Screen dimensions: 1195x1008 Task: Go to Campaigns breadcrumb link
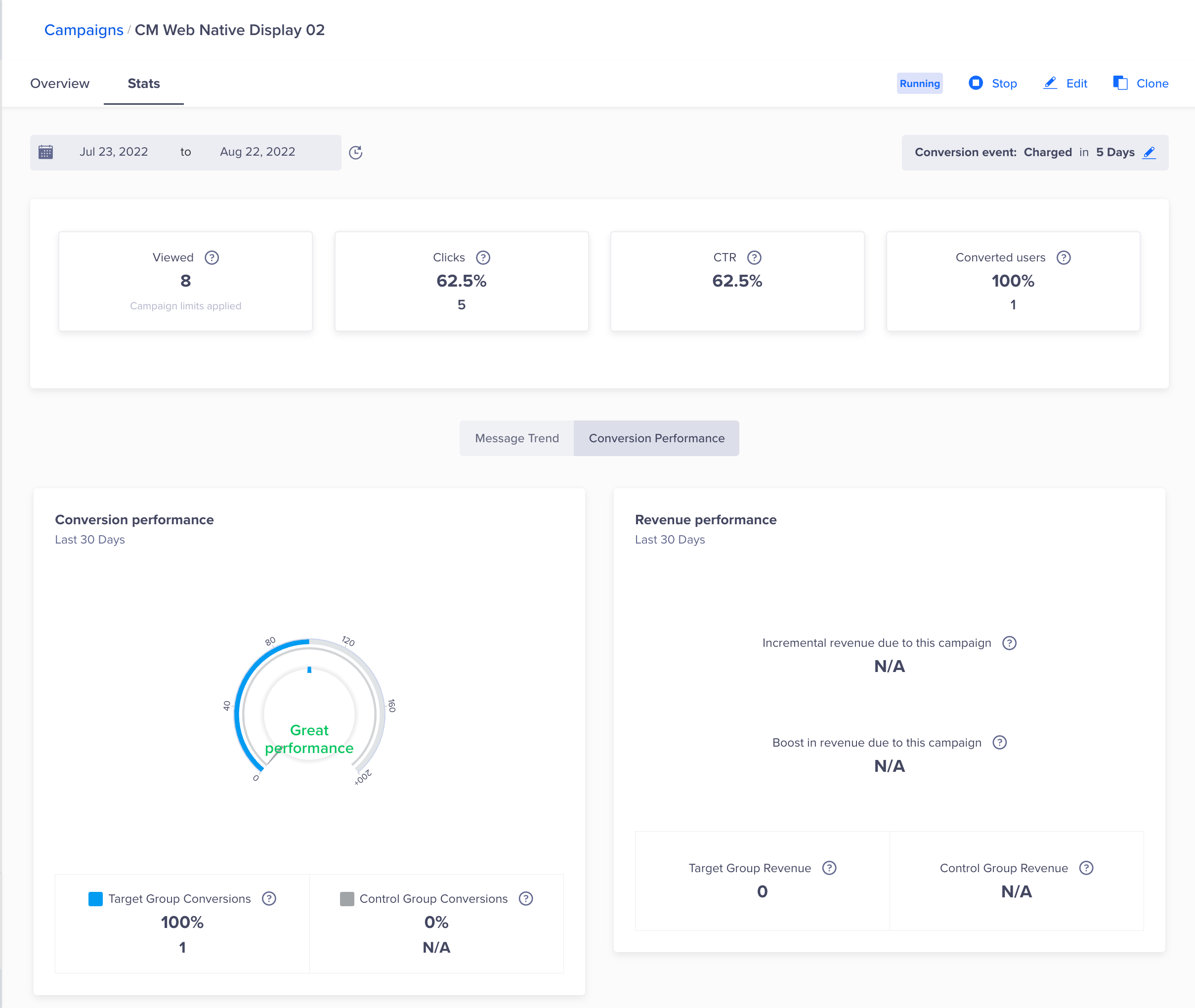(84, 30)
